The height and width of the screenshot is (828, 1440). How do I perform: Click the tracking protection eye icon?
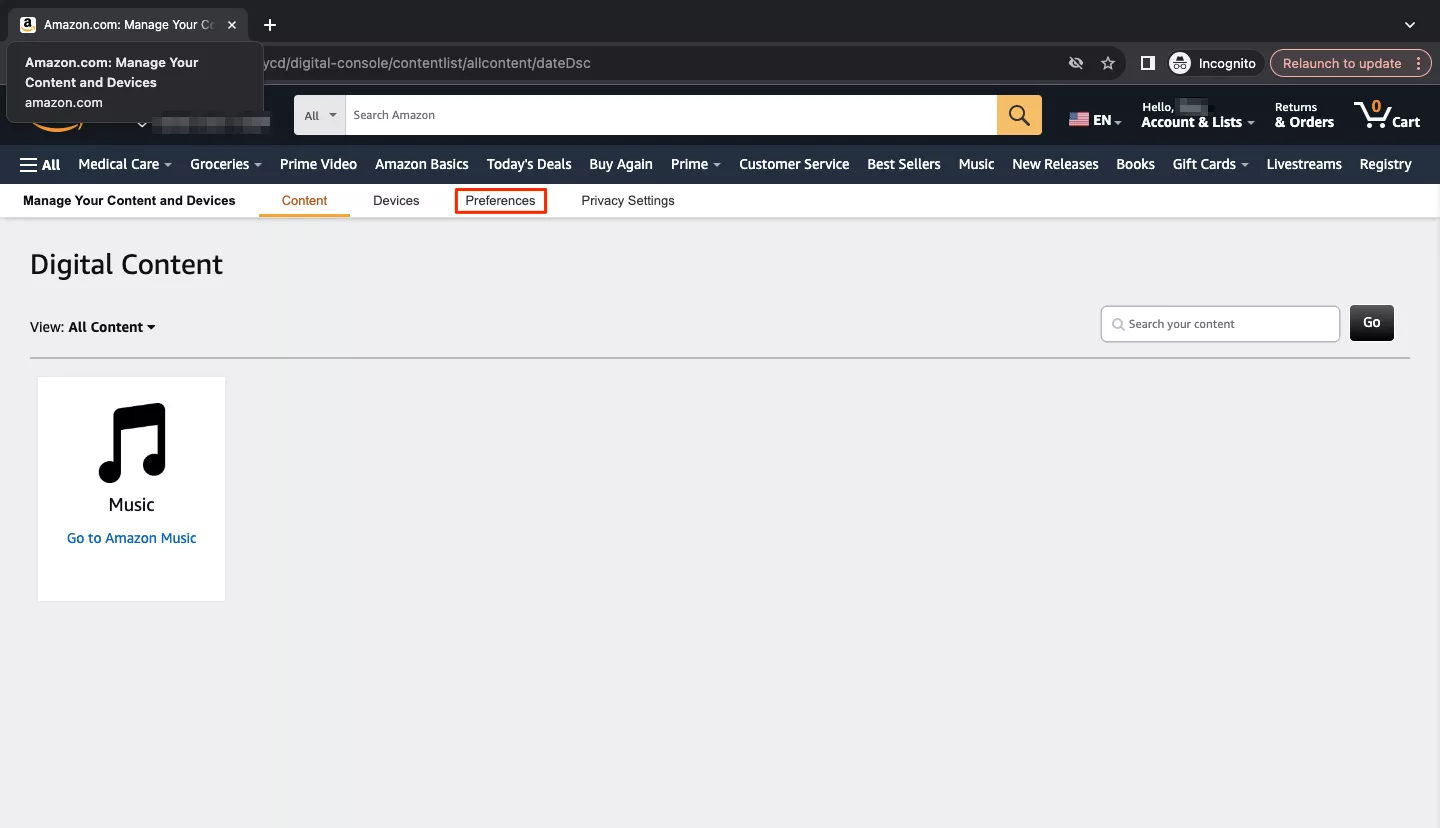coord(1076,63)
